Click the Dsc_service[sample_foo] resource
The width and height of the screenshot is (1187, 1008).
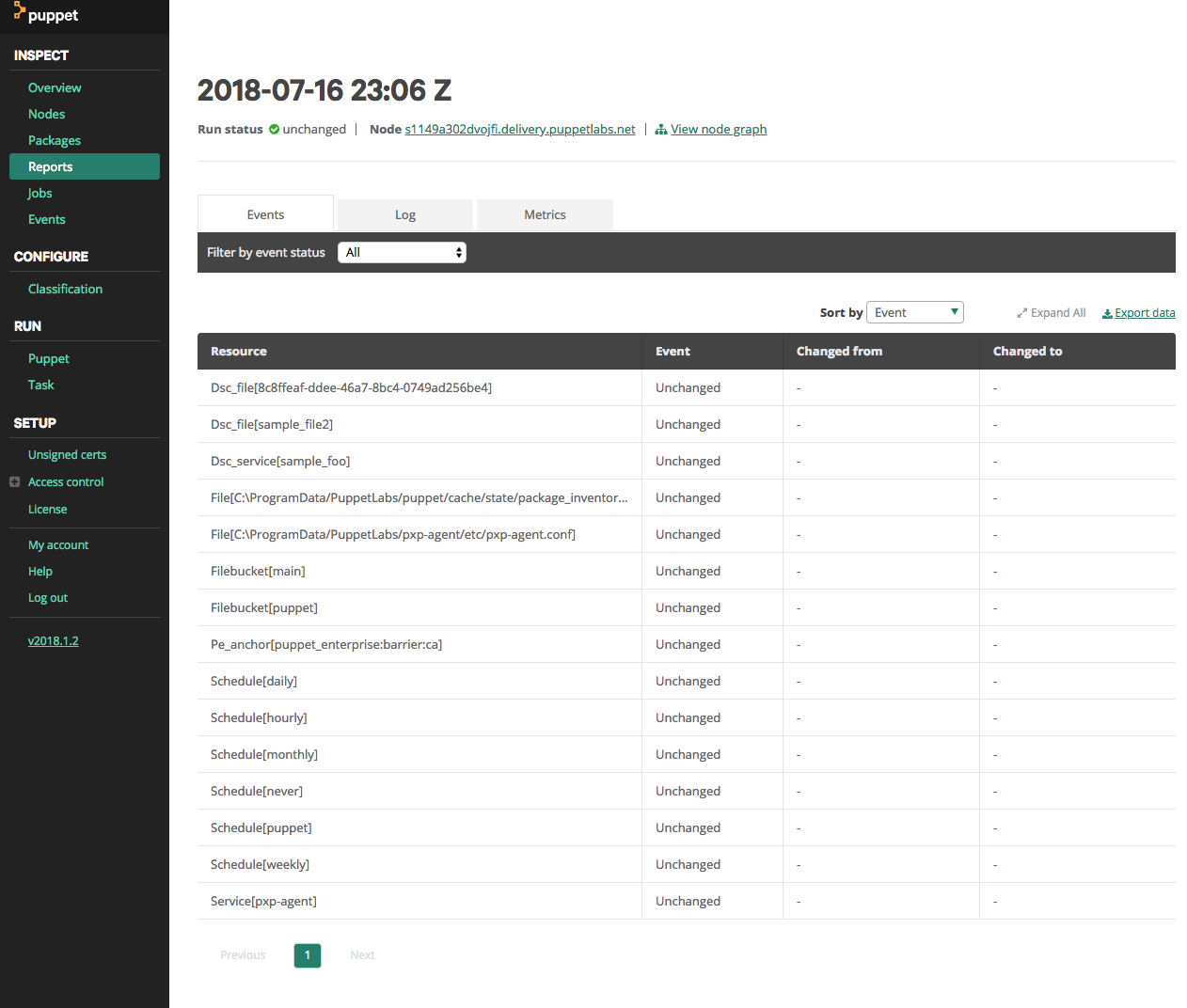tap(280, 461)
